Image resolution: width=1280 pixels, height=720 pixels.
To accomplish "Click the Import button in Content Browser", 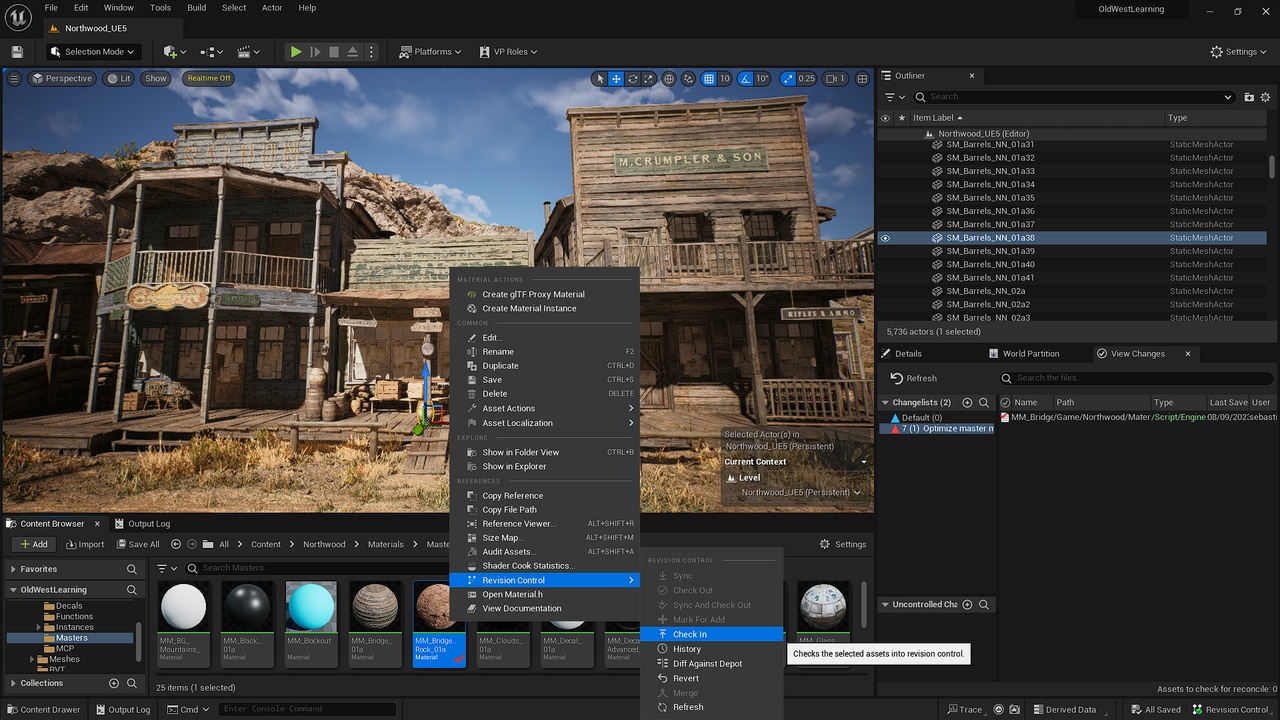I will pyautogui.click(x=85, y=544).
